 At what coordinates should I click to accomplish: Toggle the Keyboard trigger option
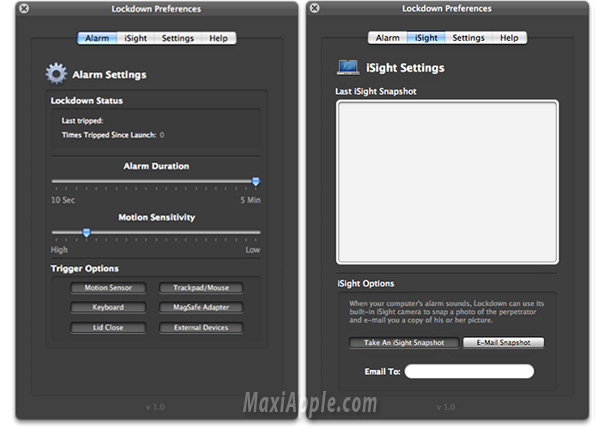[x=108, y=307]
